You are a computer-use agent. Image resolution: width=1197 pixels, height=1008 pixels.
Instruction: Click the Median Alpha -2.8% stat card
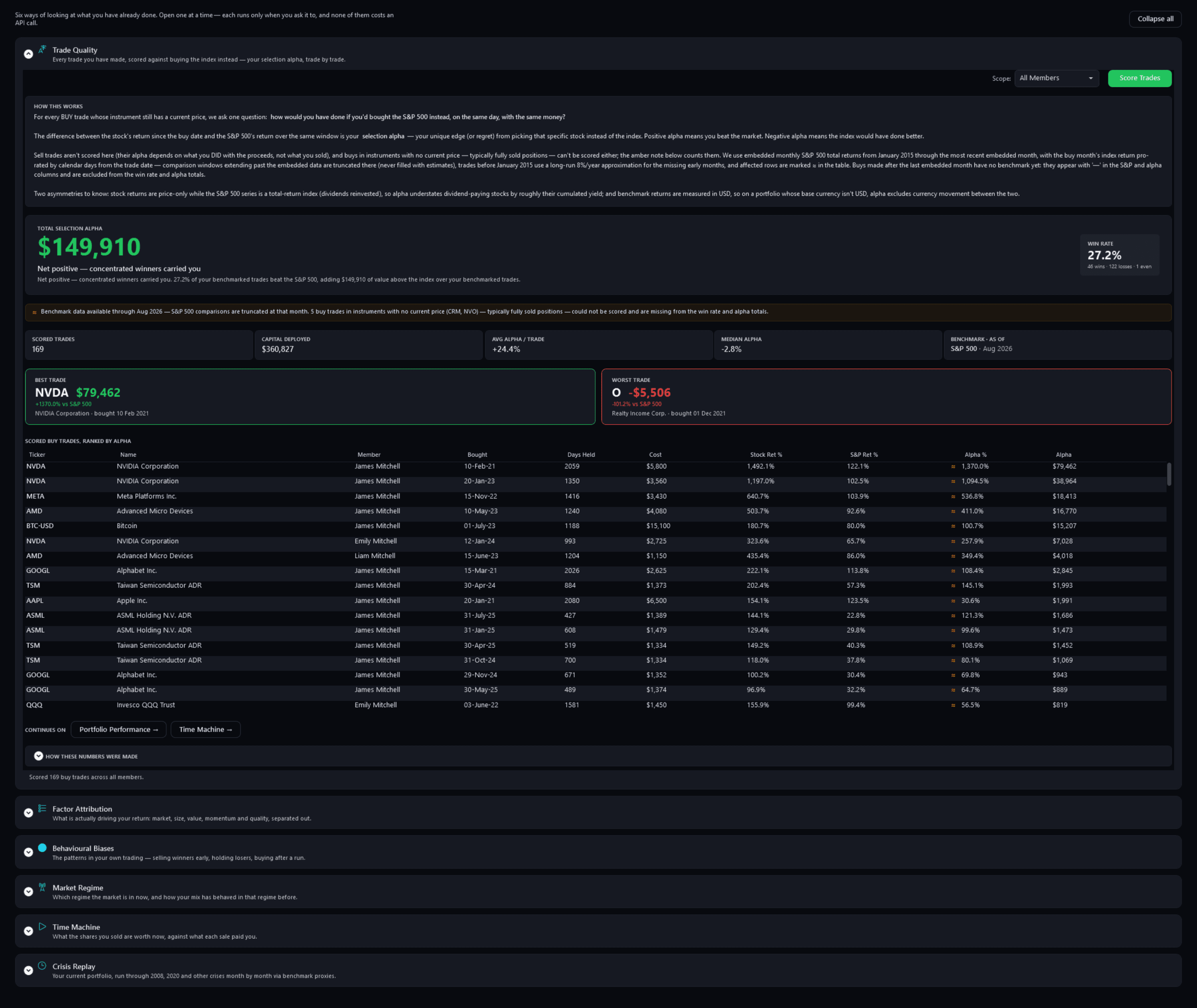(827, 345)
